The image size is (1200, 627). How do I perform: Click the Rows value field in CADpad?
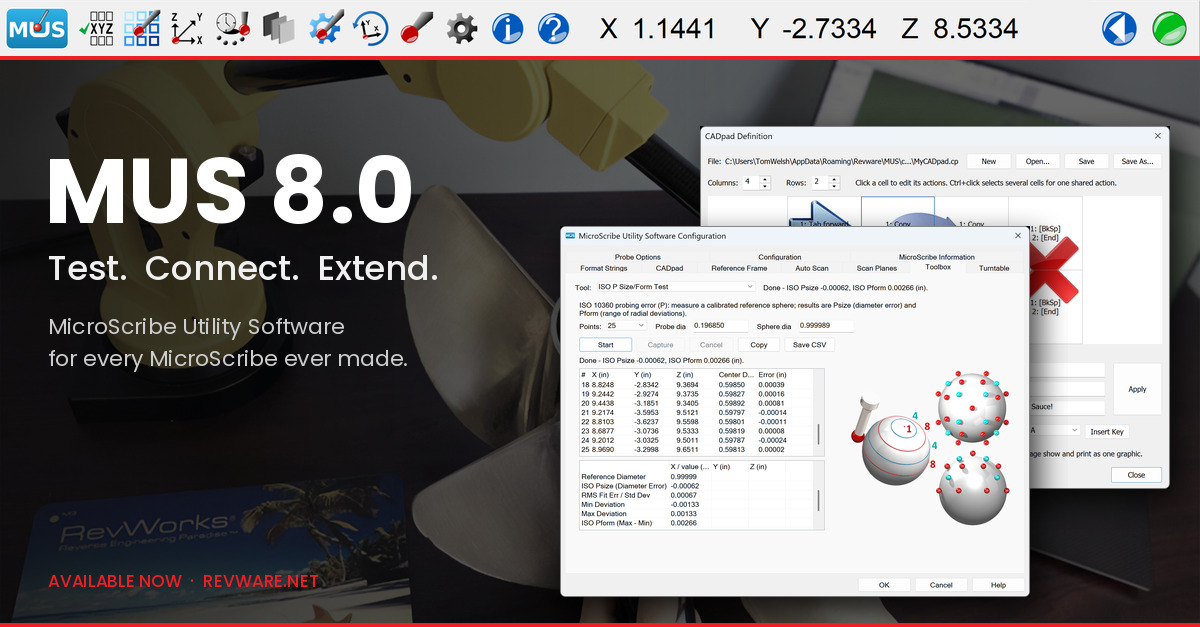[x=820, y=183]
